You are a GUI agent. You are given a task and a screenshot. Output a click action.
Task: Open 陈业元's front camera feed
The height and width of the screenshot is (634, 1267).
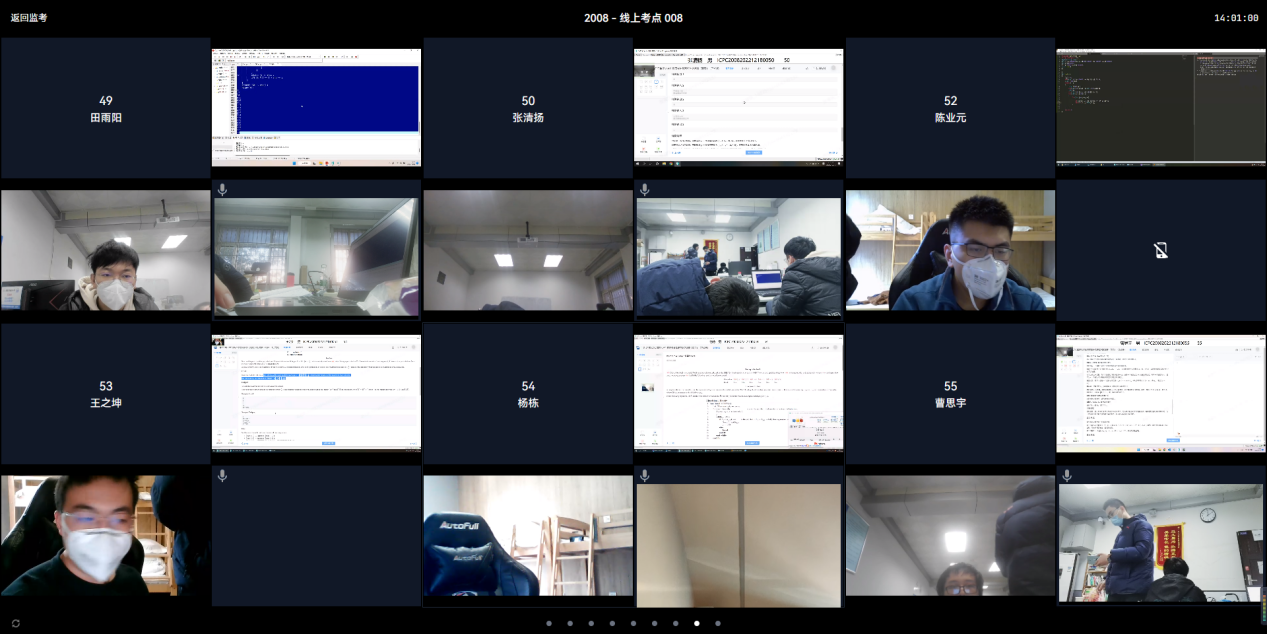coord(950,250)
